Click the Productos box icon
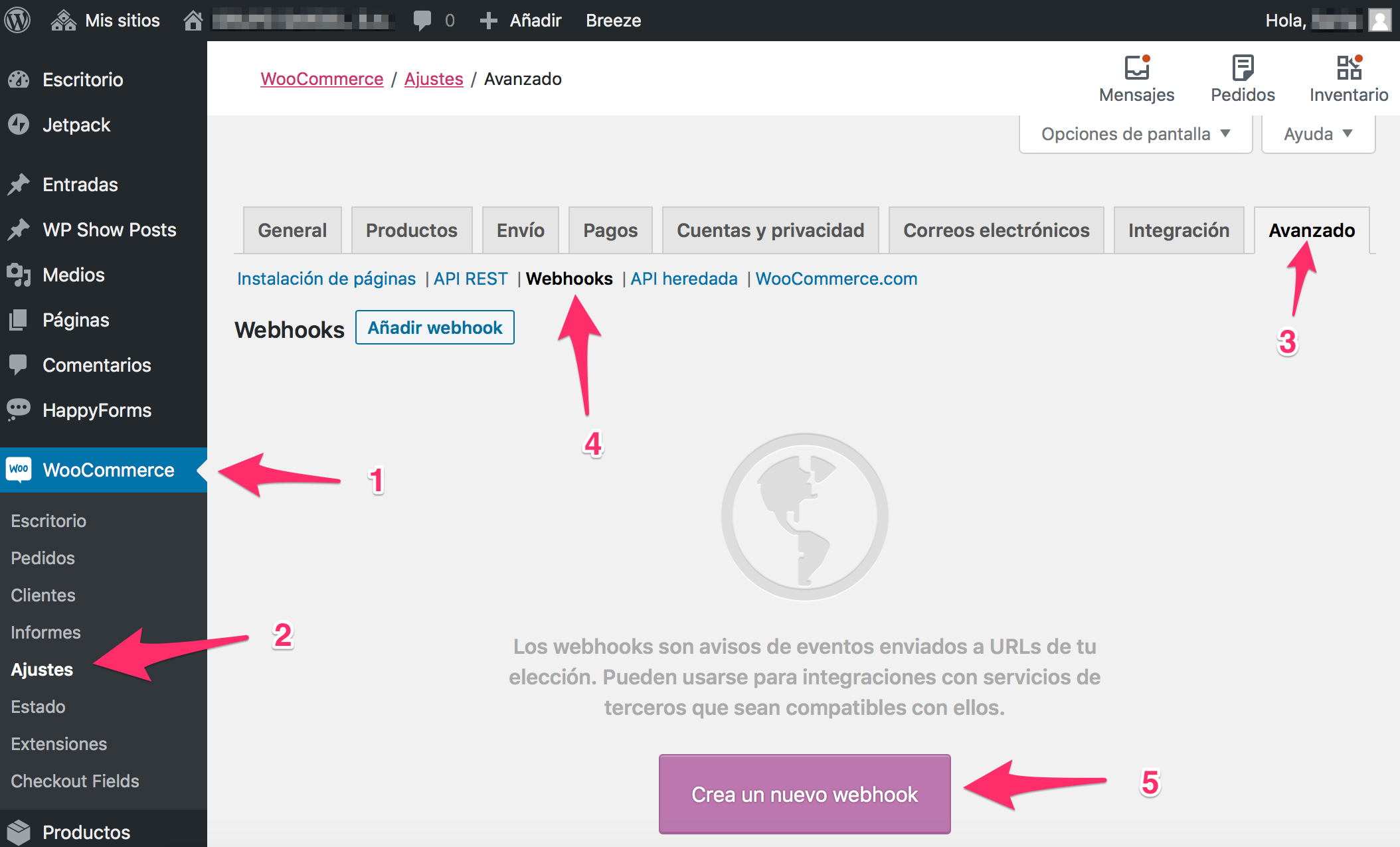This screenshot has height=847, width=1400. 19,832
